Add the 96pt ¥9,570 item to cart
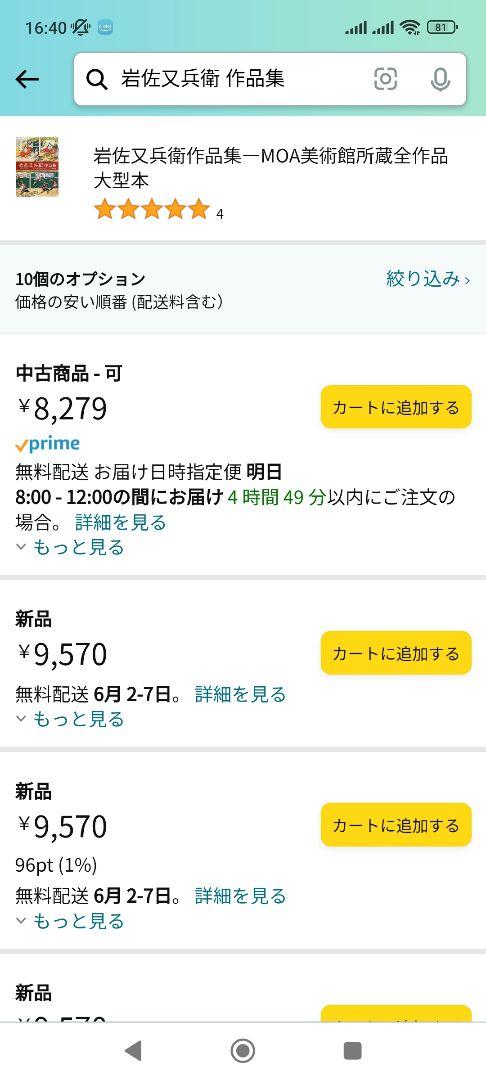486x1080 pixels. click(x=396, y=825)
